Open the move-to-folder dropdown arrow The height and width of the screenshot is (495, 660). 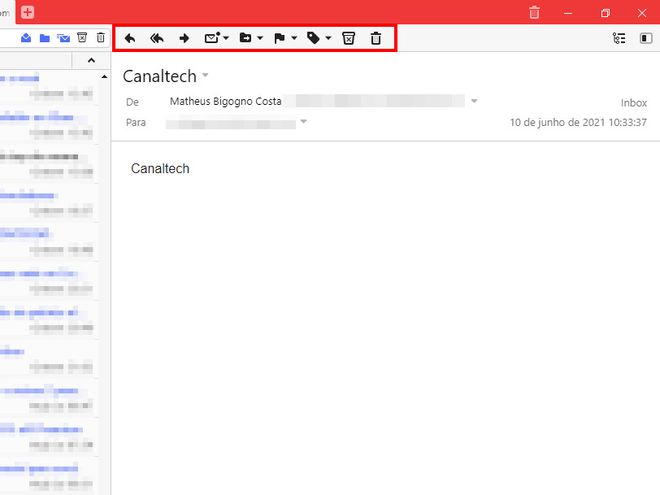click(x=260, y=38)
